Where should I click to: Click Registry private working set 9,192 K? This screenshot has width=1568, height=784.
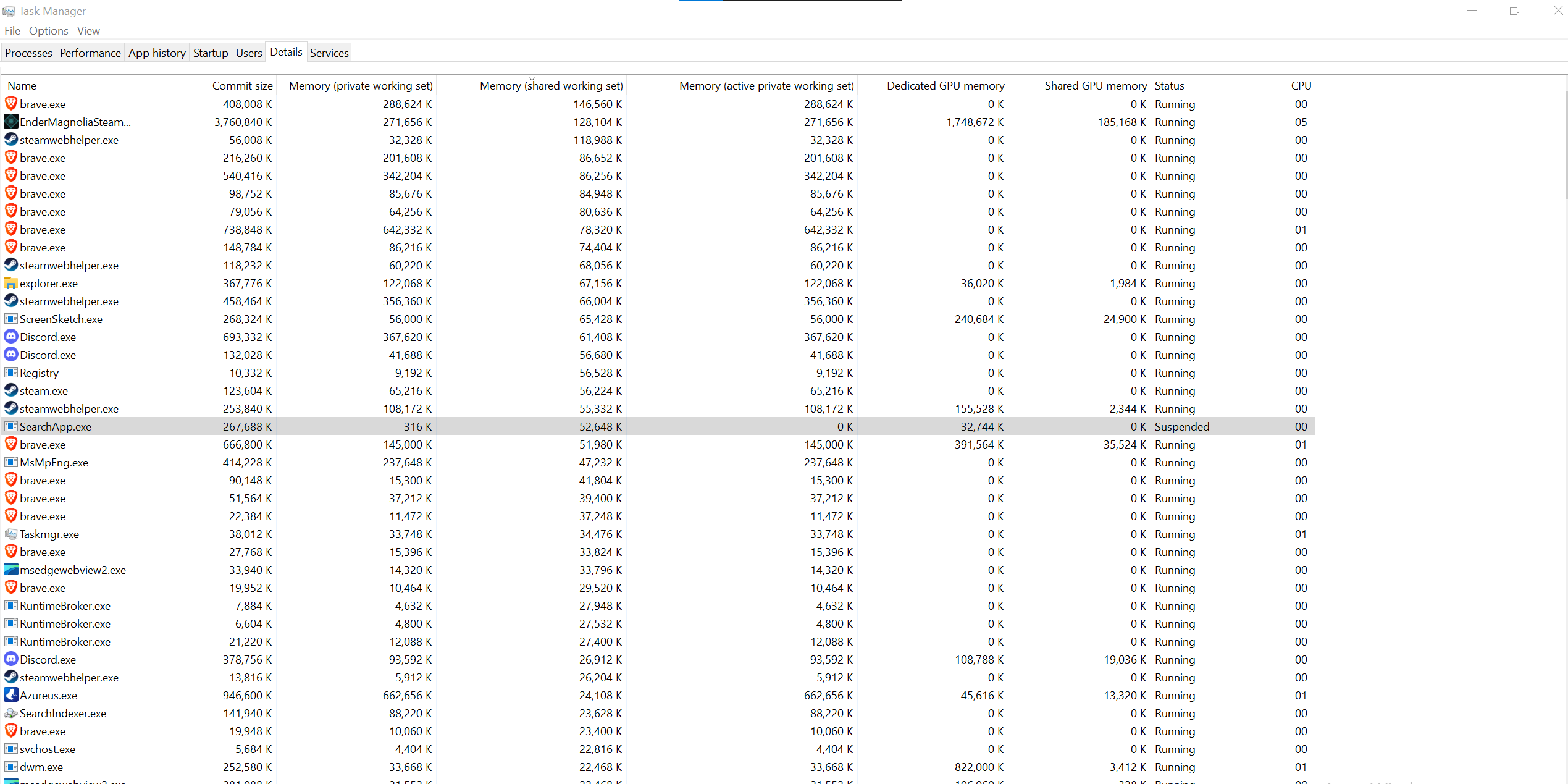tap(413, 373)
